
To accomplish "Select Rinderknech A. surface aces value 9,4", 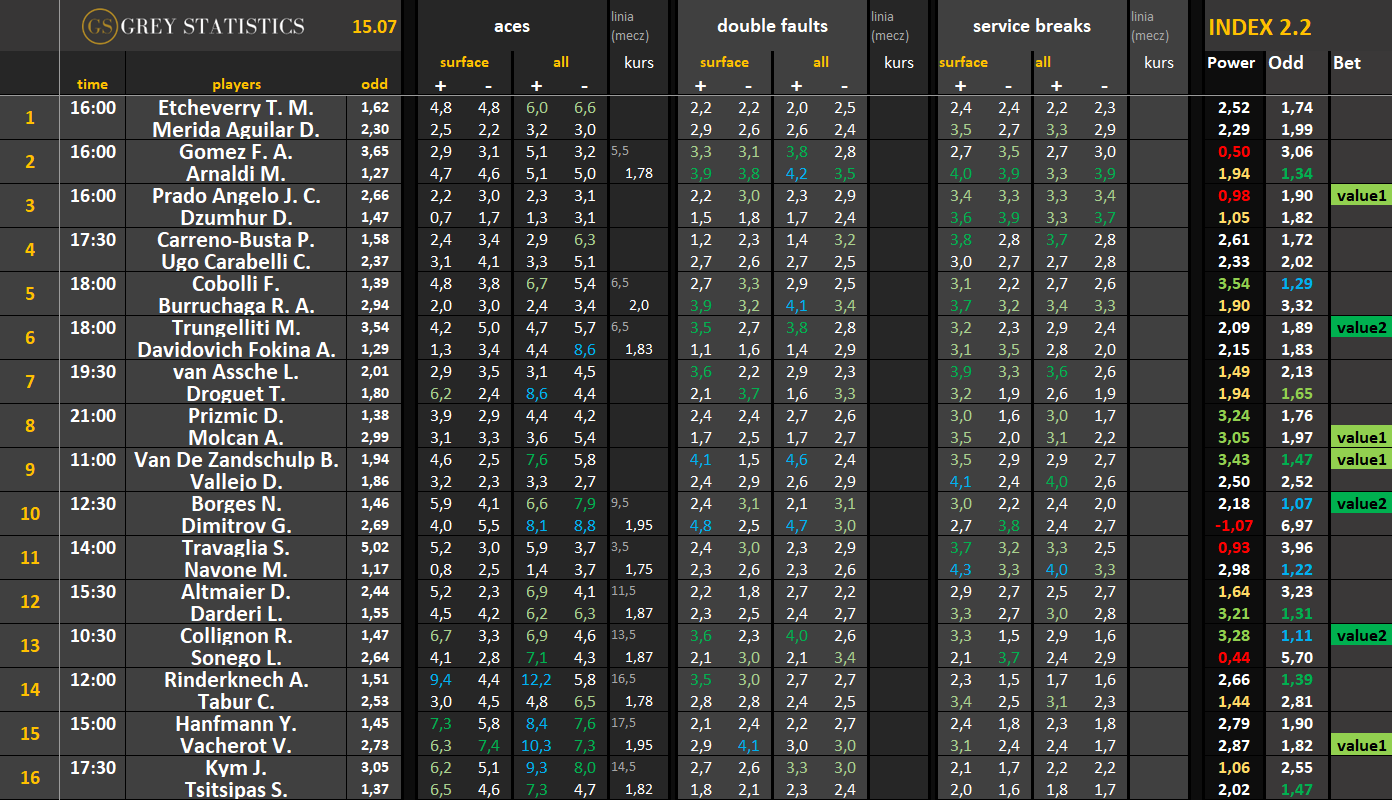I will (x=441, y=680).
